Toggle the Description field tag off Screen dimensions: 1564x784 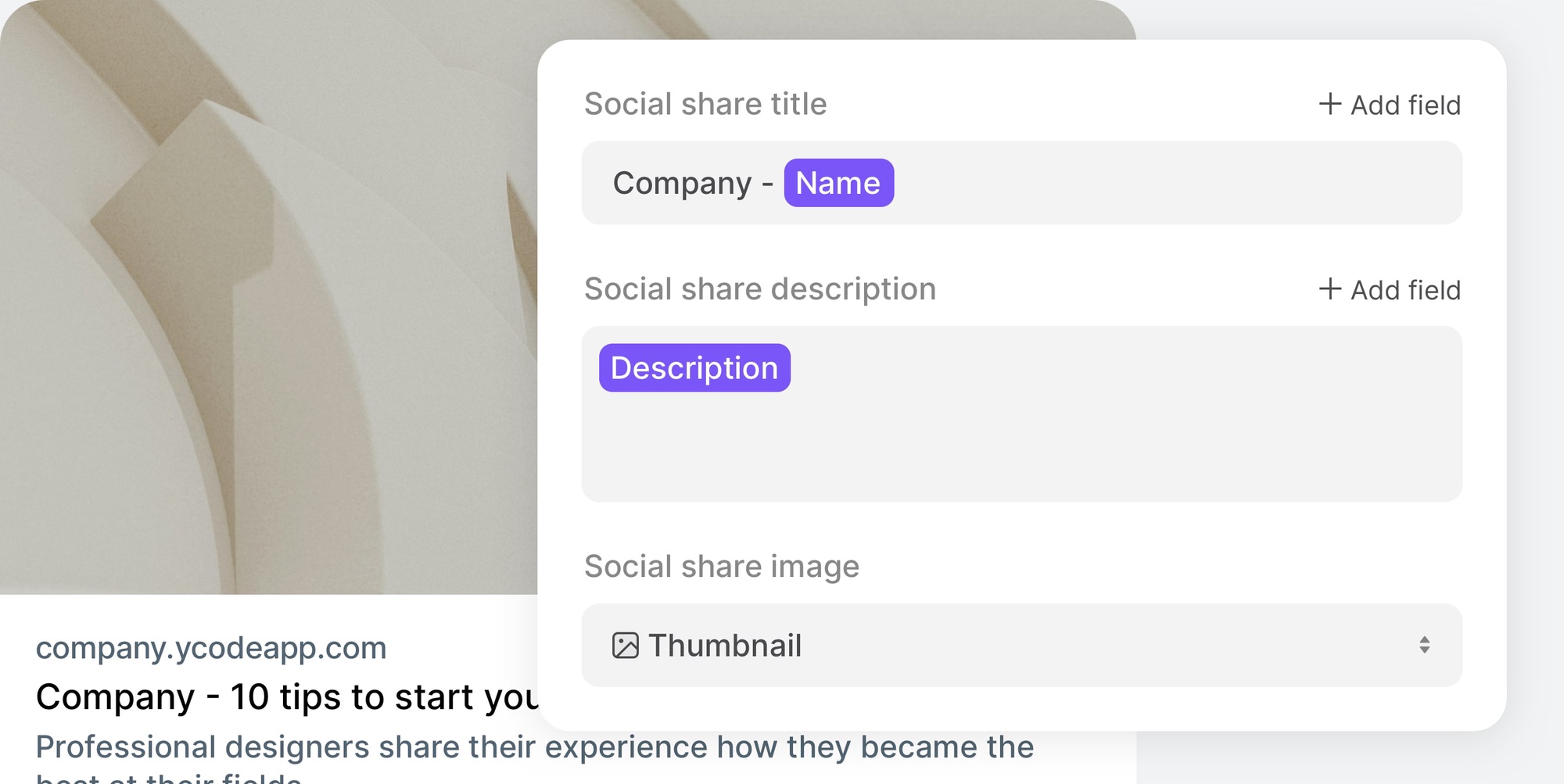(x=693, y=367)
